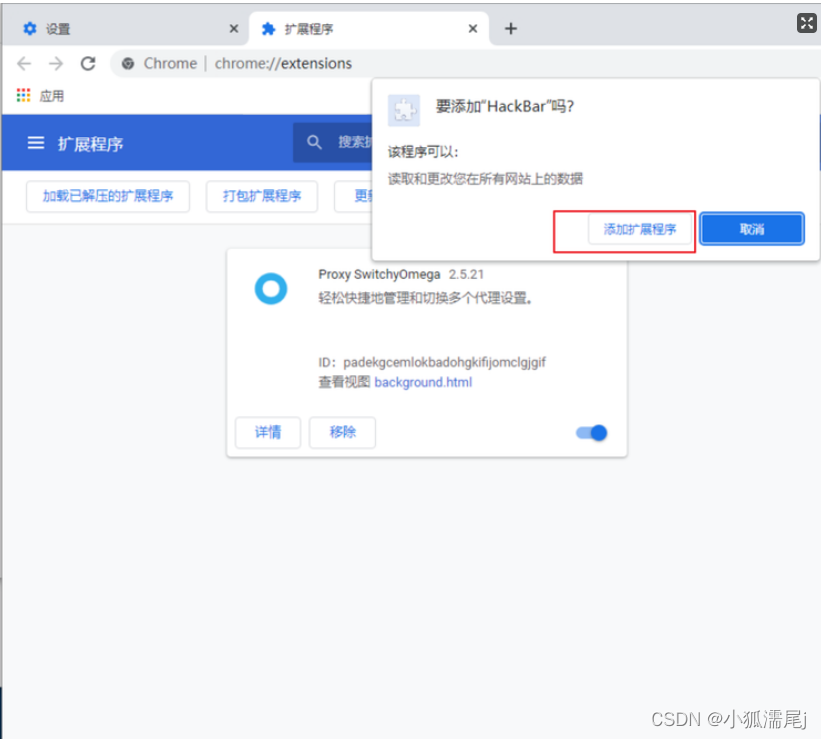Click 移除 to remove Proxy SwitchyOmega
The width and height of the screenshot is (821, 739).
[342, 432]
